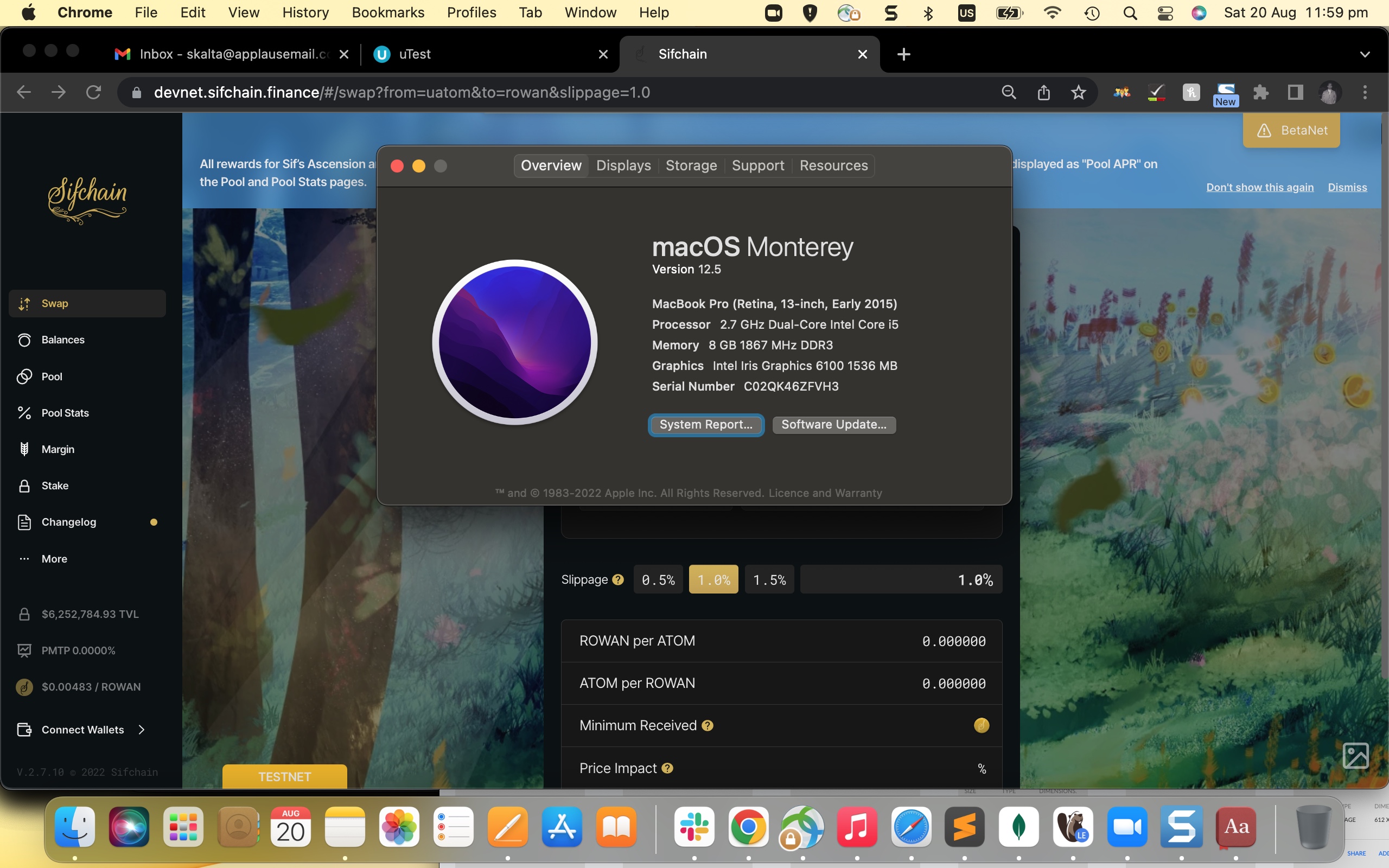This screenshot has height=868, width=1389.
Task: Select the Overview tab
Action: tap(551, 165)
